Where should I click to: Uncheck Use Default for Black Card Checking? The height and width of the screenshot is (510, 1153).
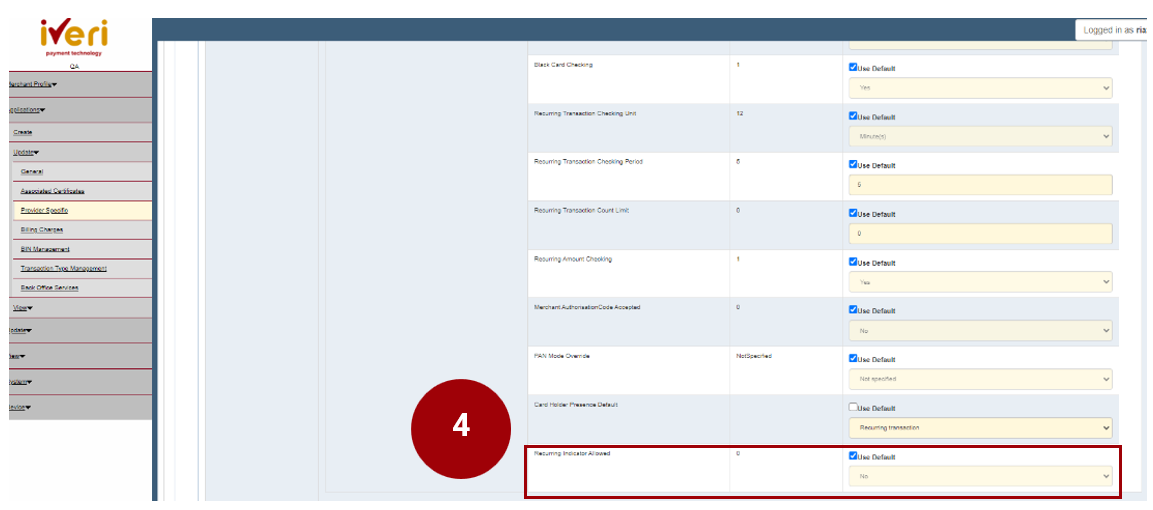click(x=853, y=68)
